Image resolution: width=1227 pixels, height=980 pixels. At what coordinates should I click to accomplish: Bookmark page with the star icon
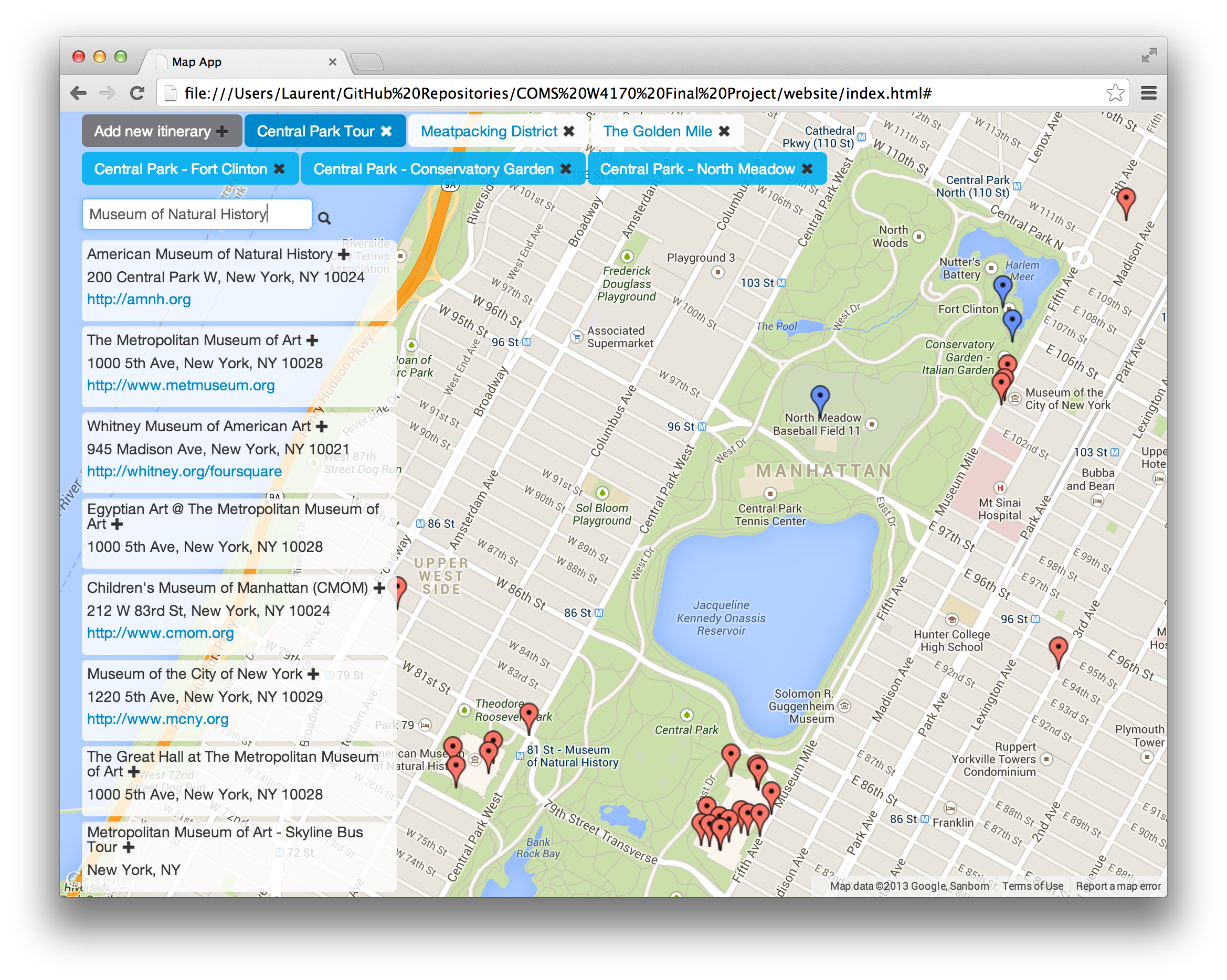(1115, 93)
